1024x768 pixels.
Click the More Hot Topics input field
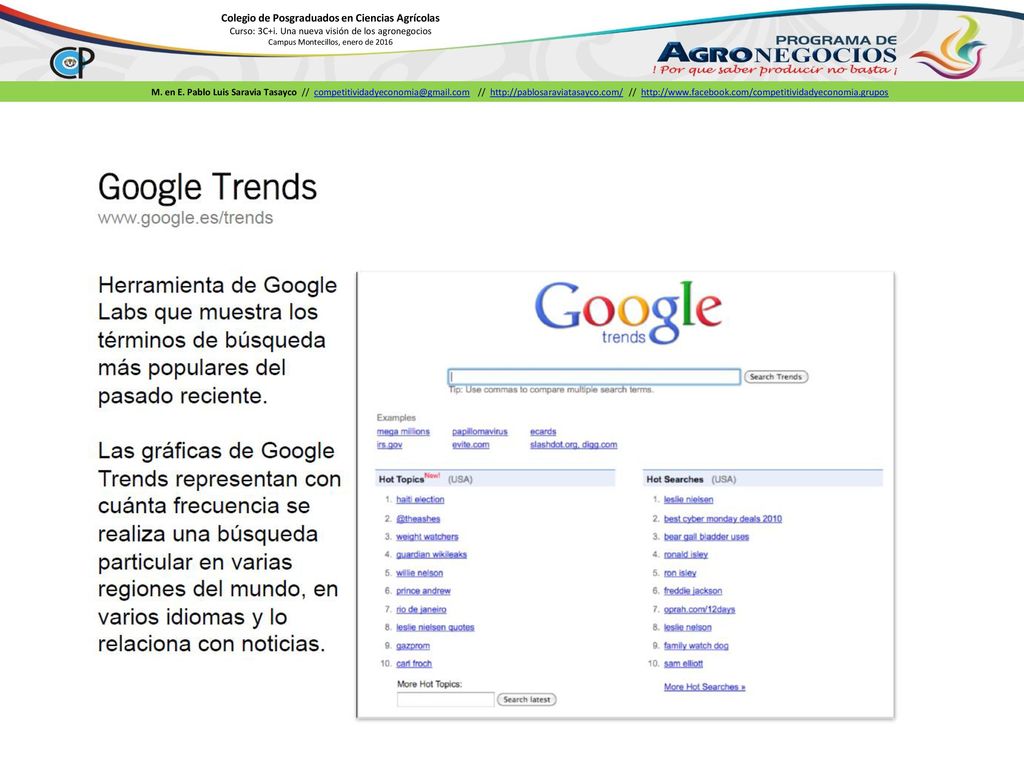(x=445, y=699)
